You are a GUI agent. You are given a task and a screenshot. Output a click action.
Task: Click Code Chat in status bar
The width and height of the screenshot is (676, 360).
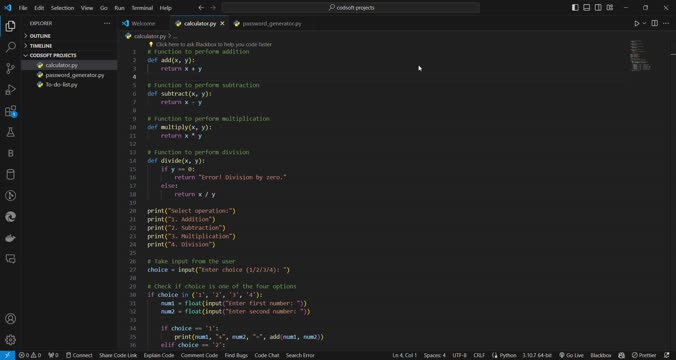pos(266,355)
